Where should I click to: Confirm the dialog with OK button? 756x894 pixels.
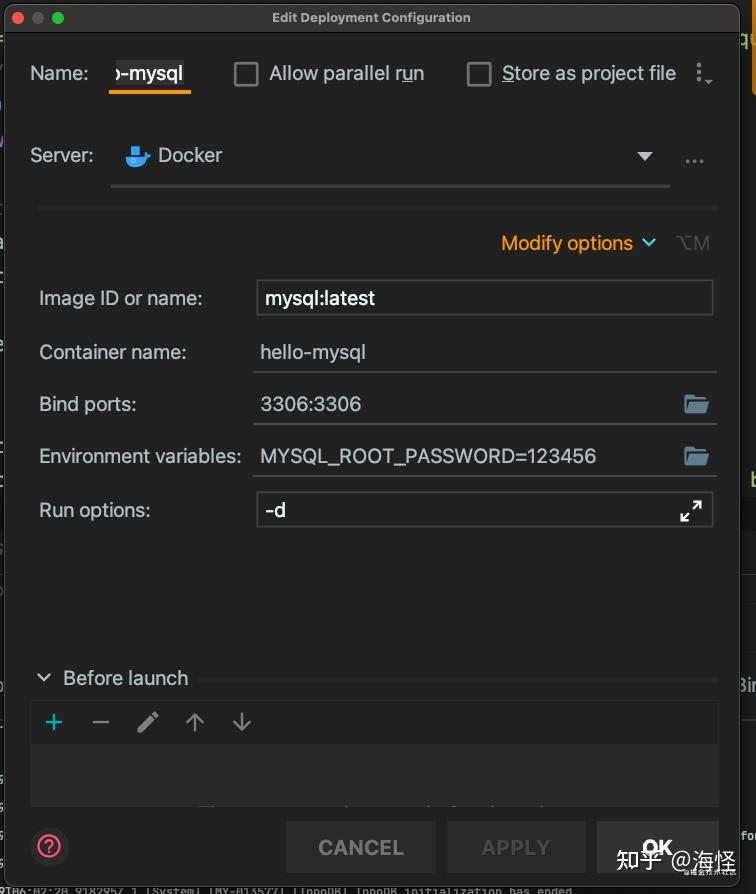(657, 847)
